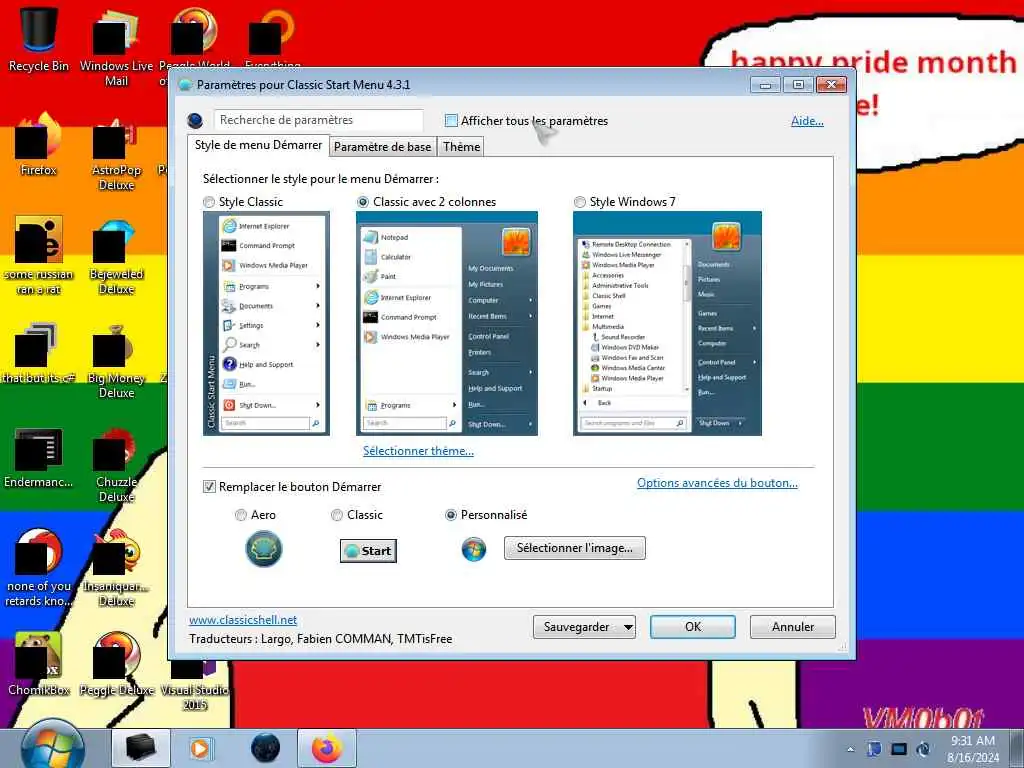Choose the Classic button radio option

click(337, 515)
